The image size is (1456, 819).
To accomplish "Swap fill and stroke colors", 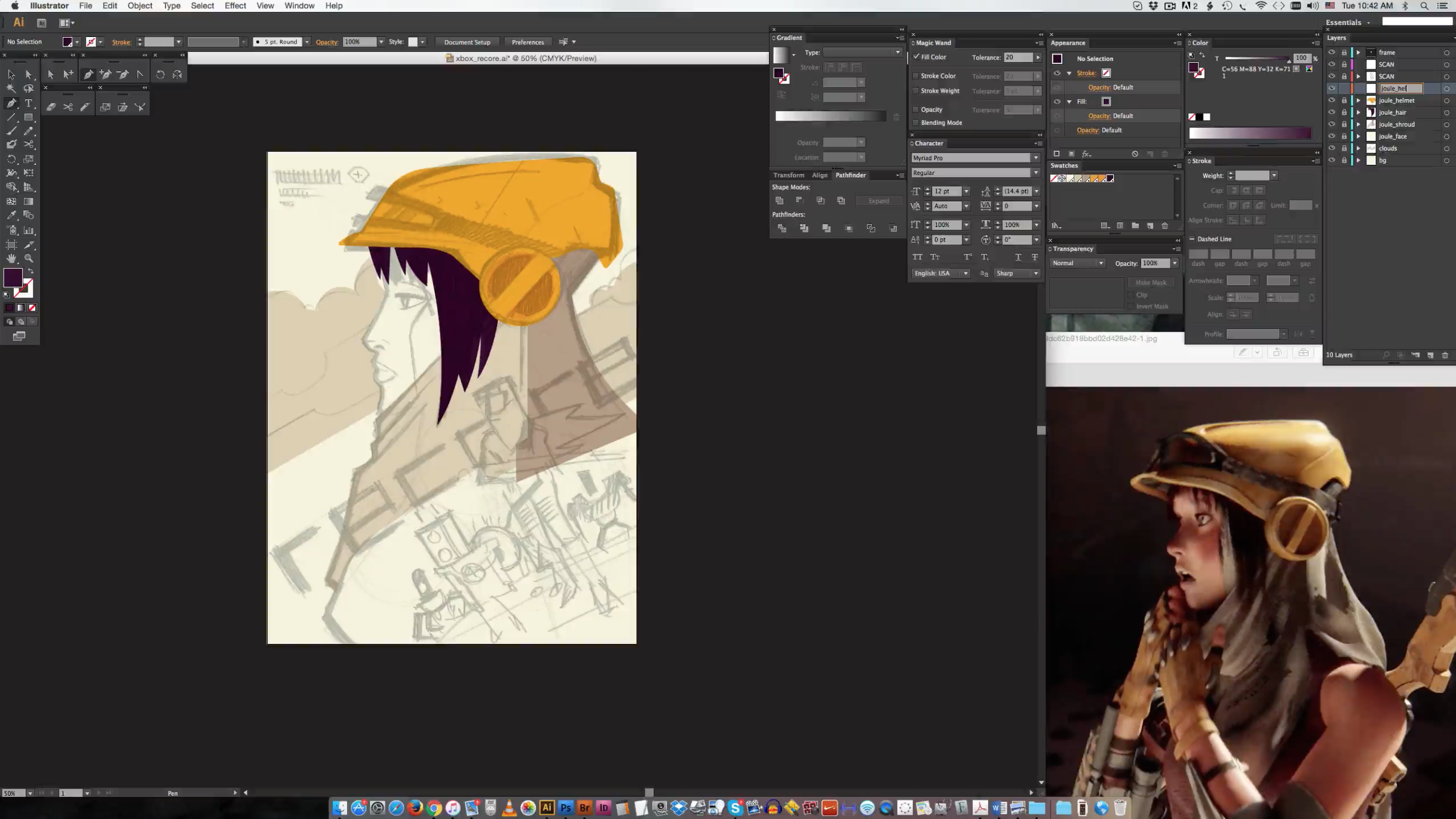I will tap(30, 271).
